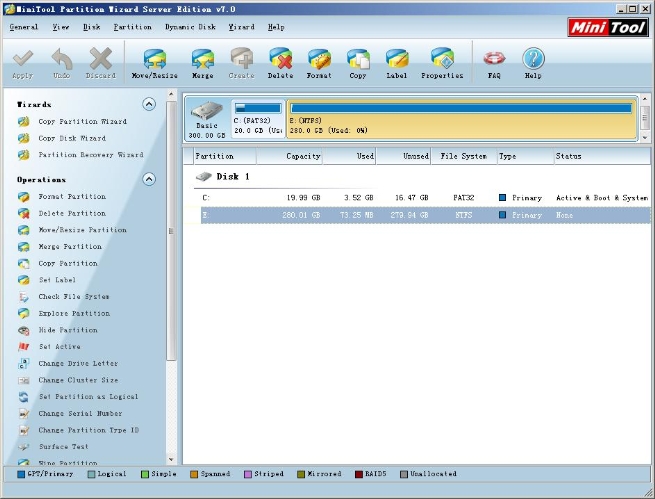Choose Move/Resize Partition in Operations
655x499 pixels.
82,230
